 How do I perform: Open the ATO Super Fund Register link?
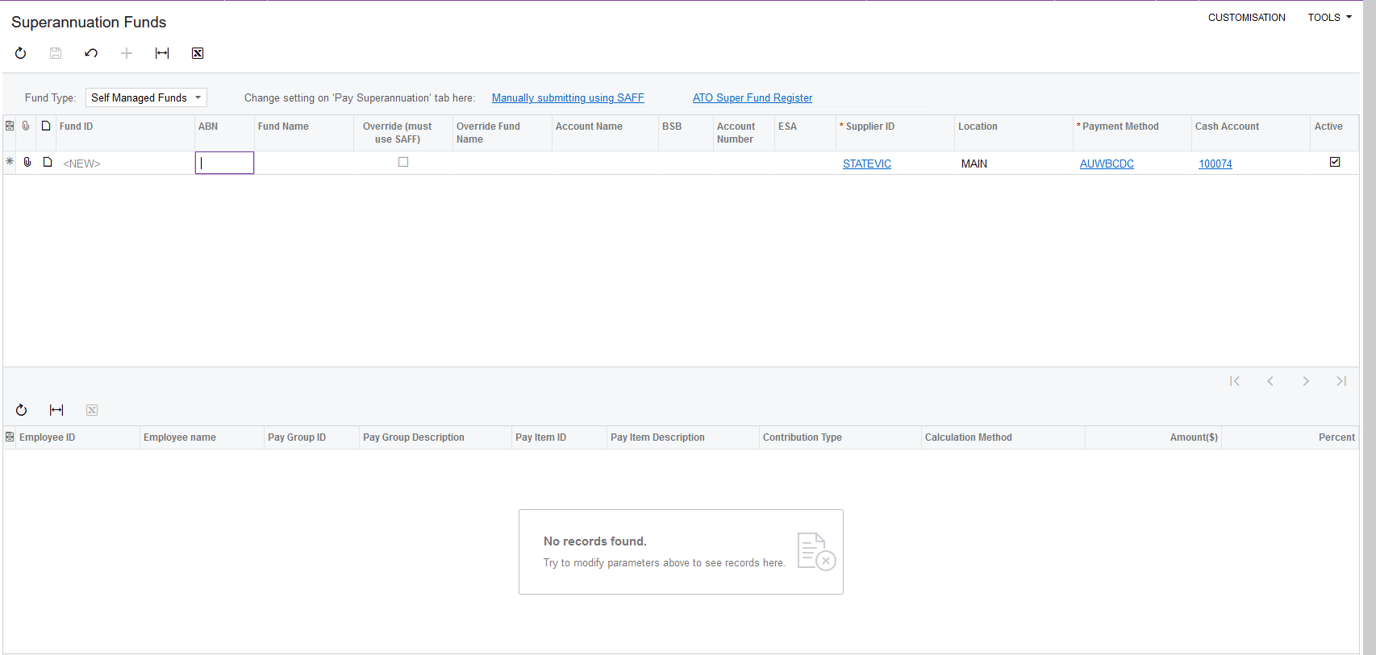(x=752, y=98)
